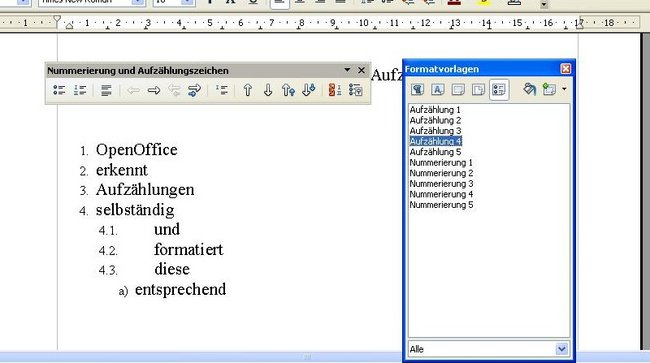The height and width of the screenshot is (363, 650).
Task: Click the left indent marker on ruler
Action: (70, 26)
